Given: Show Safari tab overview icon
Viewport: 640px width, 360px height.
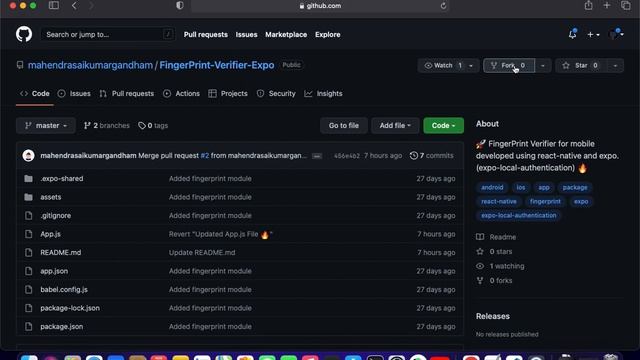Looking at the screenshot, I should (x=625, y=5).
